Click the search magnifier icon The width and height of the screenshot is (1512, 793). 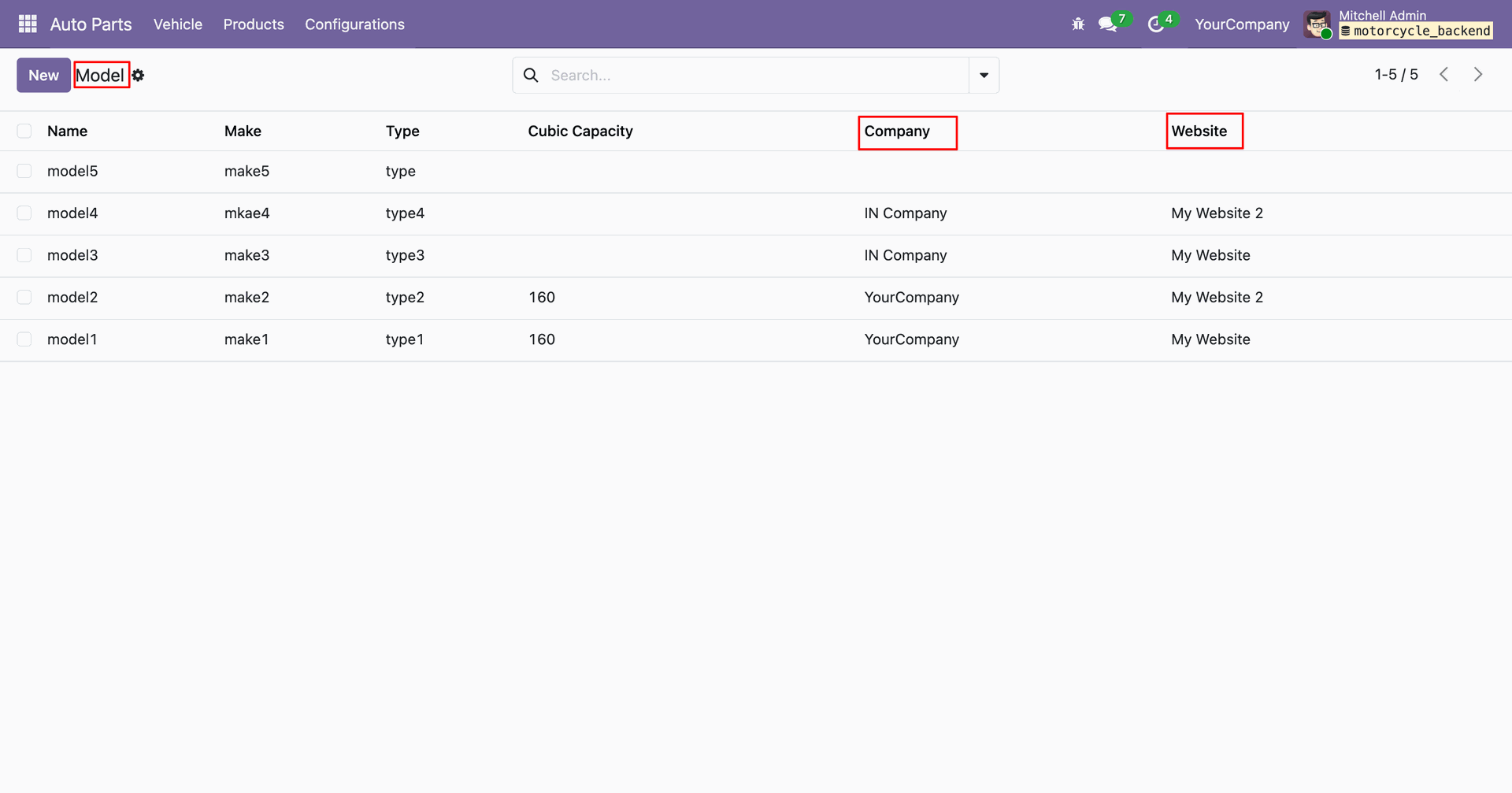pos(532,76)
